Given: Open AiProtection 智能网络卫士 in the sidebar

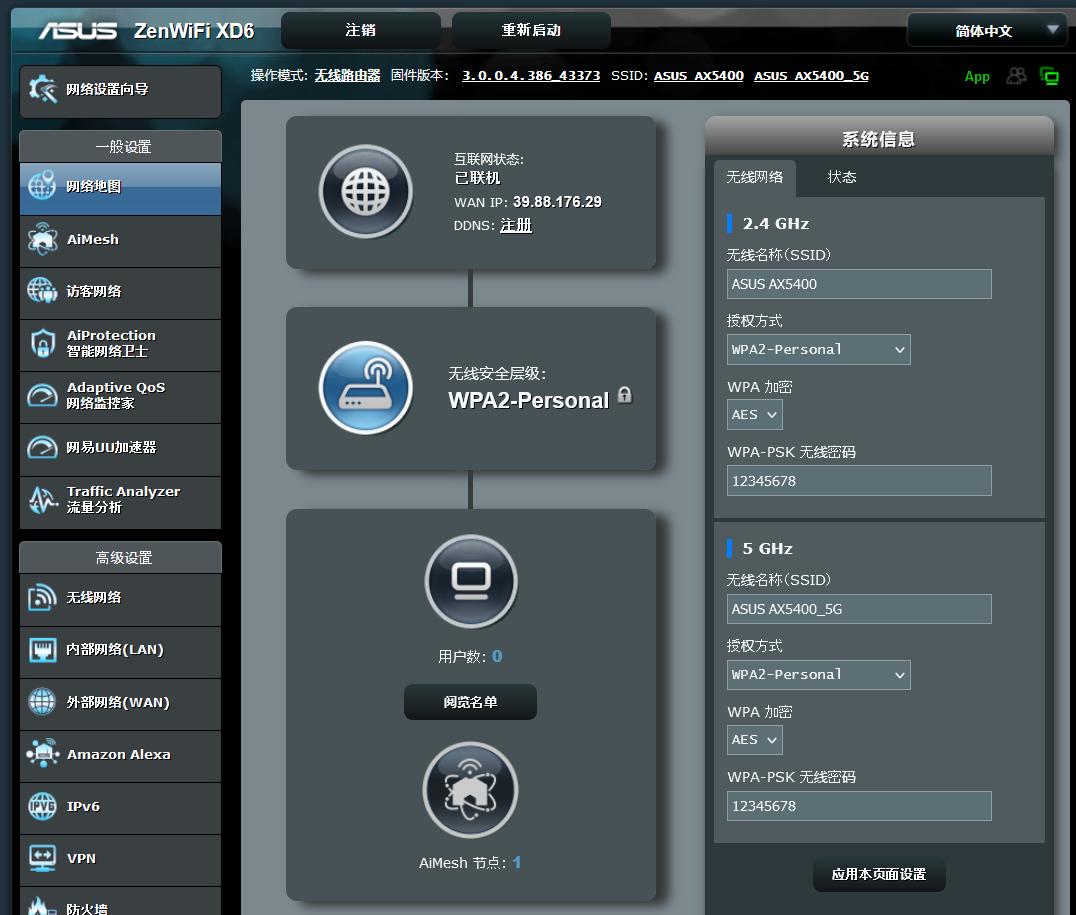Looking at the screenshot, I should [120, 344].
